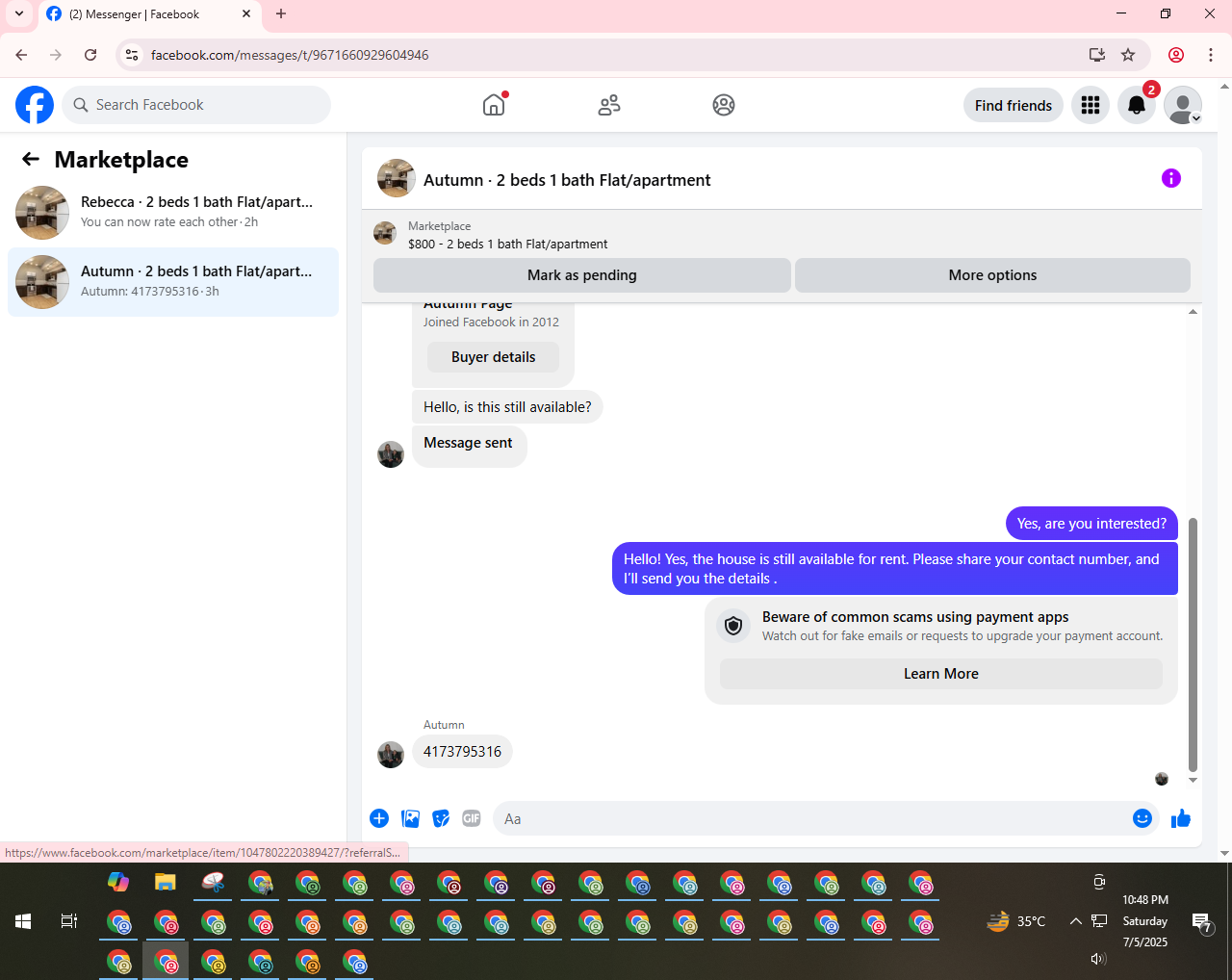This screenshot has height=980, width=1232.
Task: Open Rebecca conversation in Marketplace list
Action: [x=173, y=213]
